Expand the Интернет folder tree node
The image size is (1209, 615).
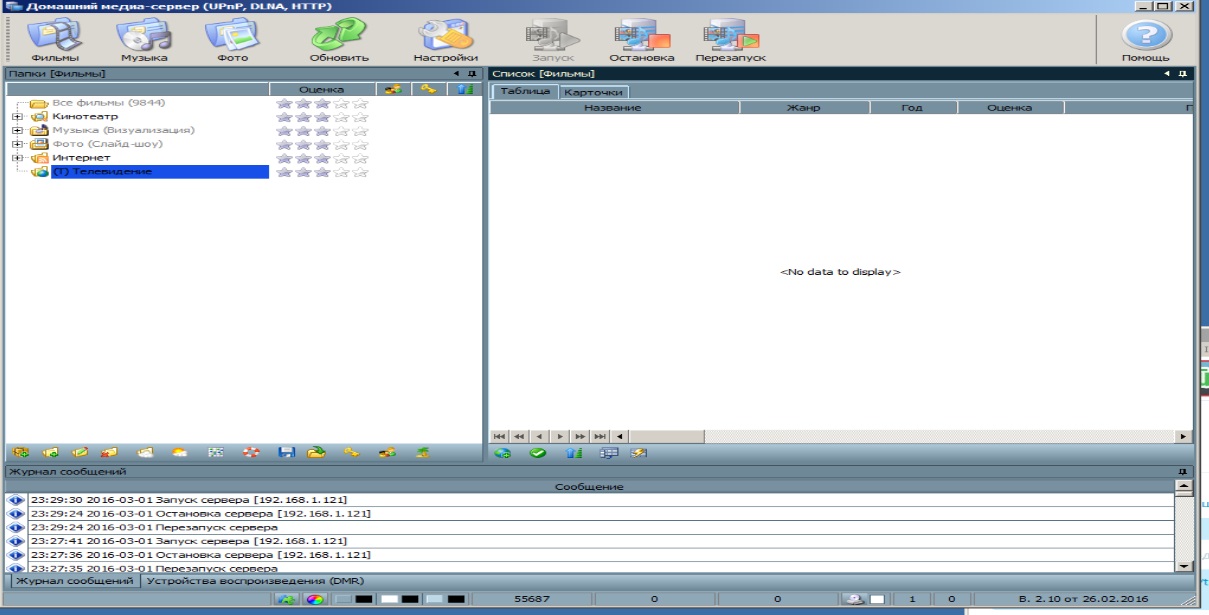click(x=17, y=158)
